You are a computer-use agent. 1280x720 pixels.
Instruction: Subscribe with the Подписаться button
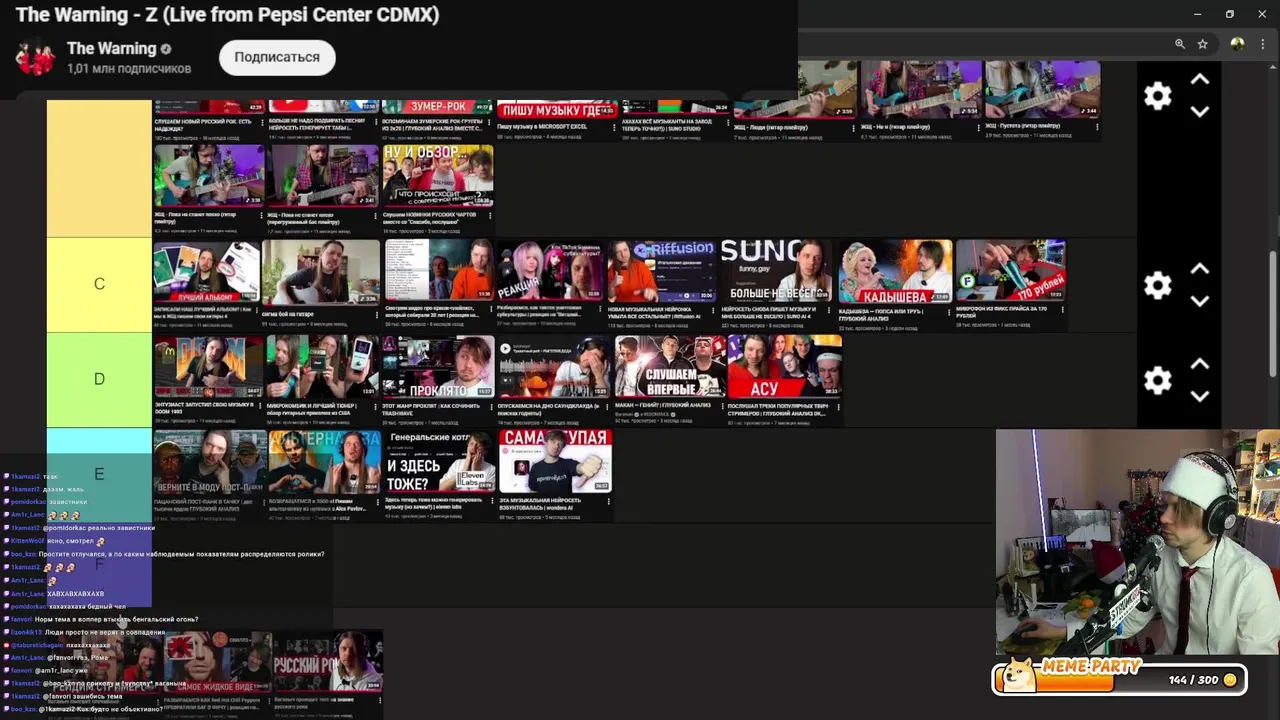[x=277, y=57]
